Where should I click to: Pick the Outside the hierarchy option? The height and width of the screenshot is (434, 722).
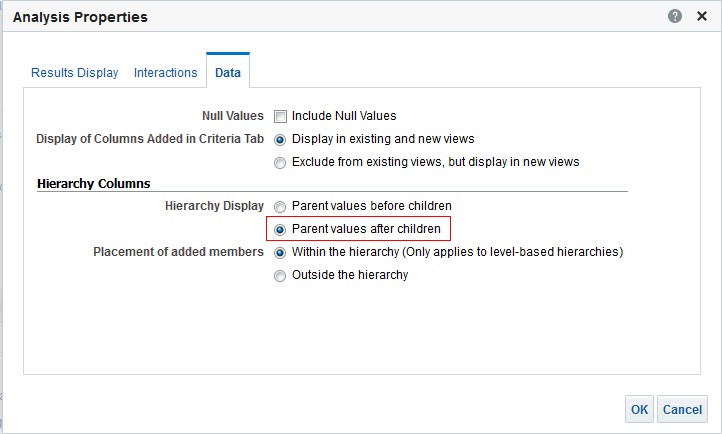tap(281, 275)
